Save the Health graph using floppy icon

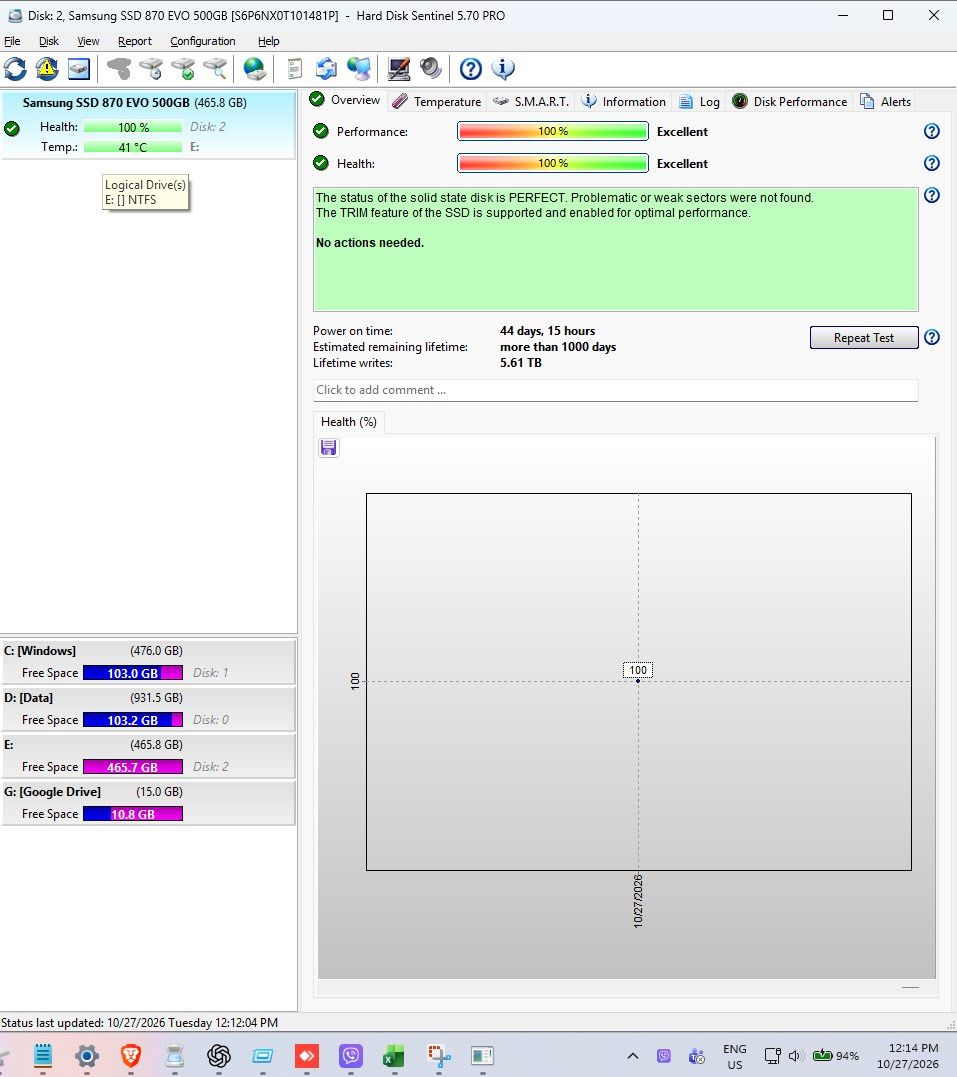[x=328, y=448]
